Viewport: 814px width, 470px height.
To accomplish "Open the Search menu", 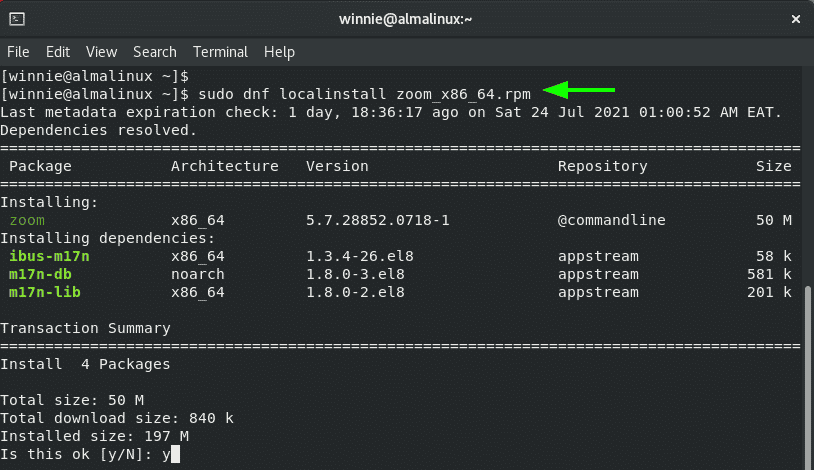I will 155,52.
